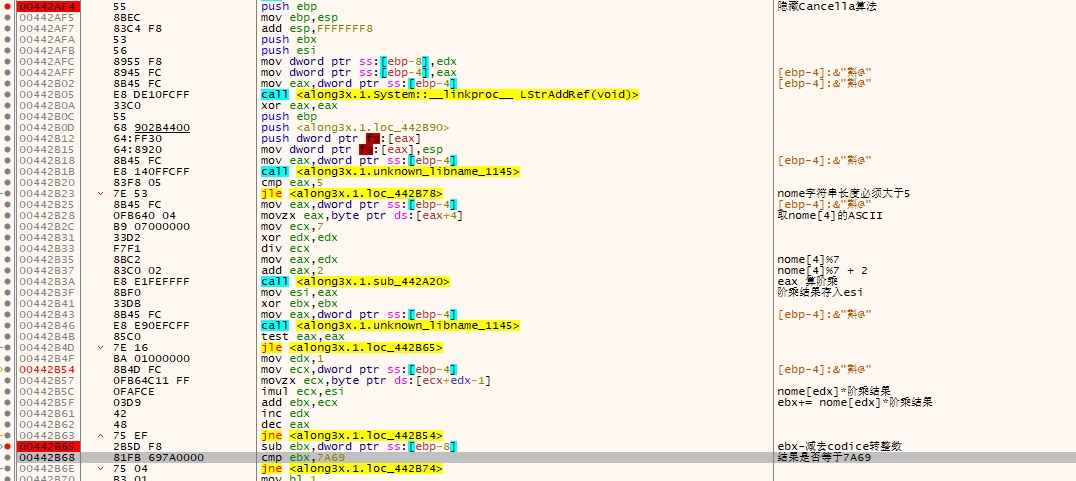The height and width of the screenshot is (481, 1076).
Task: Toggle breakpoint dot beside address 00442B4D
Action: tap(8, 347)
